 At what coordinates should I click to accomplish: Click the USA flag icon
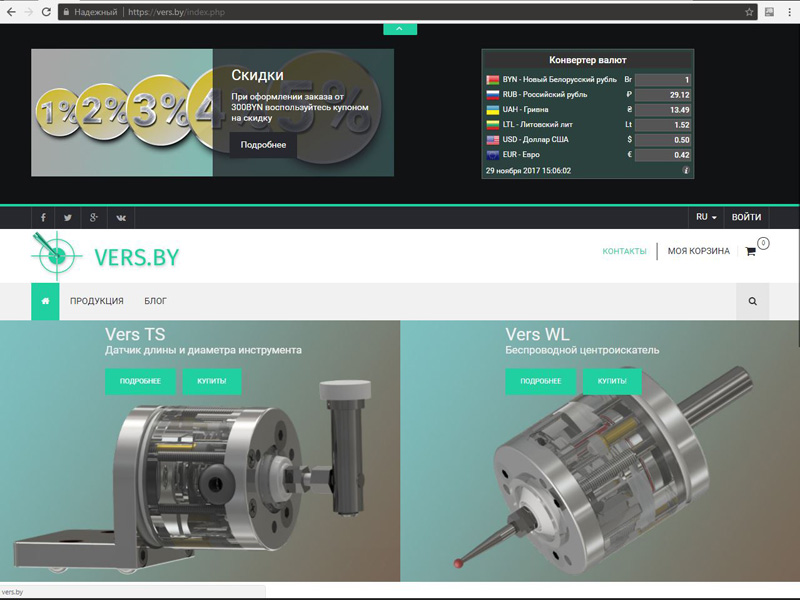click(492, 140)
